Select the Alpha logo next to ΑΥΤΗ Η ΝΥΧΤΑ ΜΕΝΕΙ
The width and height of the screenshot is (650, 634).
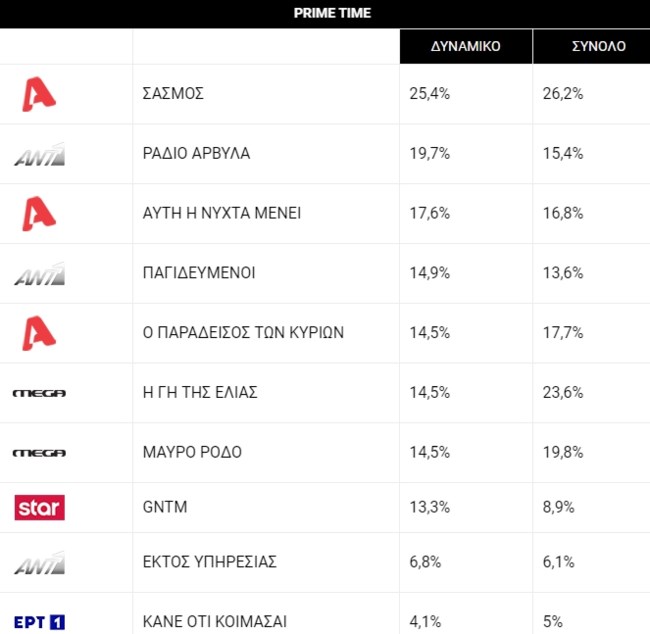[39, 213]
